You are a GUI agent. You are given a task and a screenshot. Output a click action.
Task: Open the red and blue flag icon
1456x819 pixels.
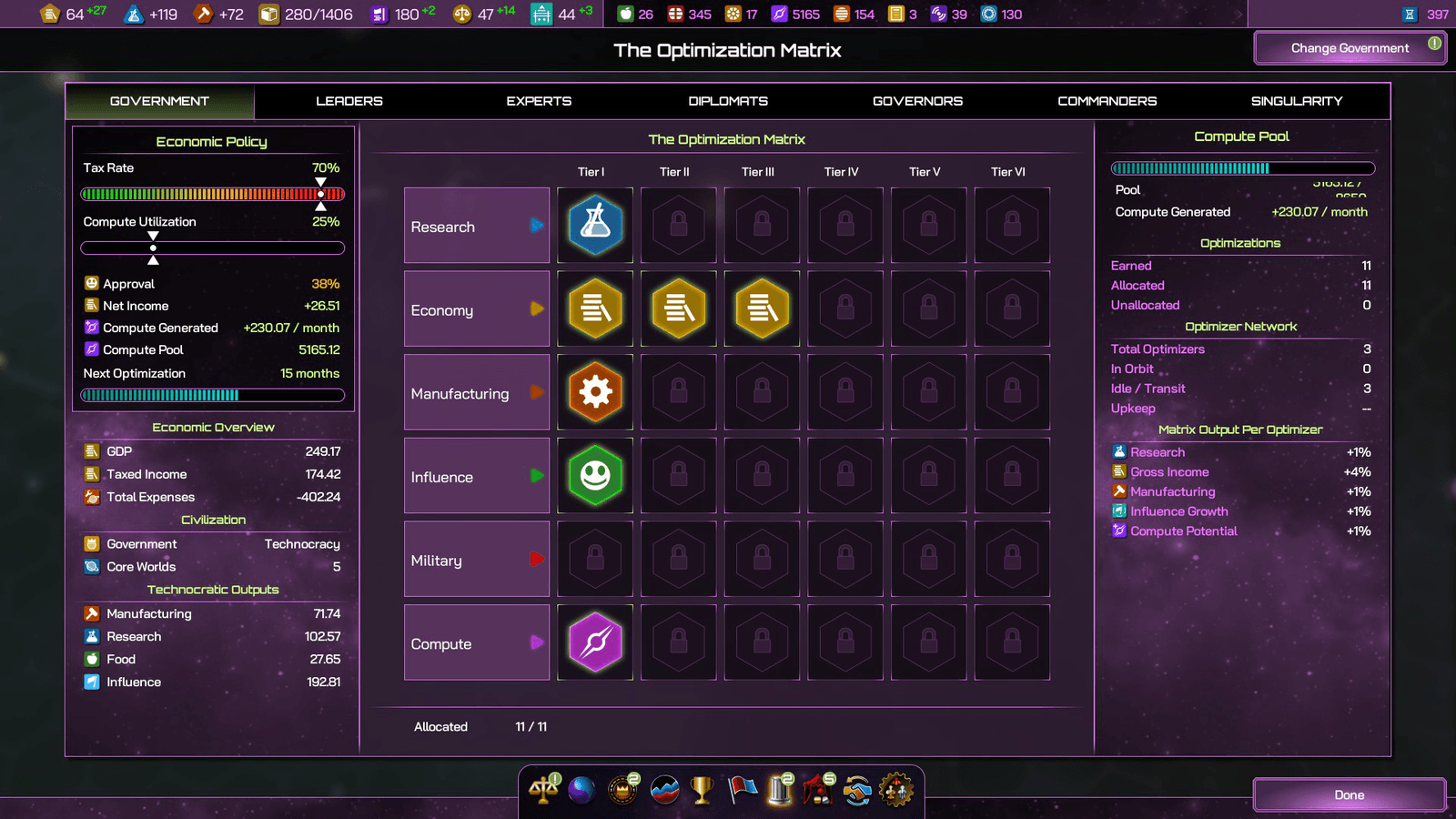tap(743, 790)
